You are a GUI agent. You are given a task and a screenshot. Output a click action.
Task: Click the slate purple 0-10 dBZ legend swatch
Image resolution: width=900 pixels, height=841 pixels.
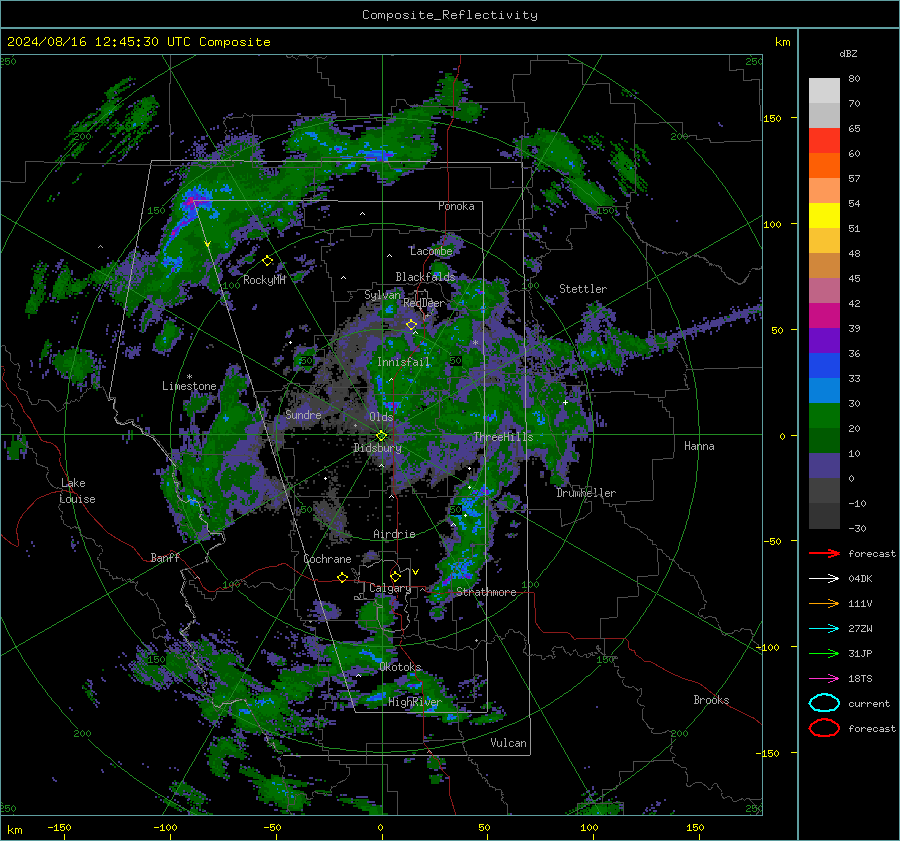(x=824, y=465)
